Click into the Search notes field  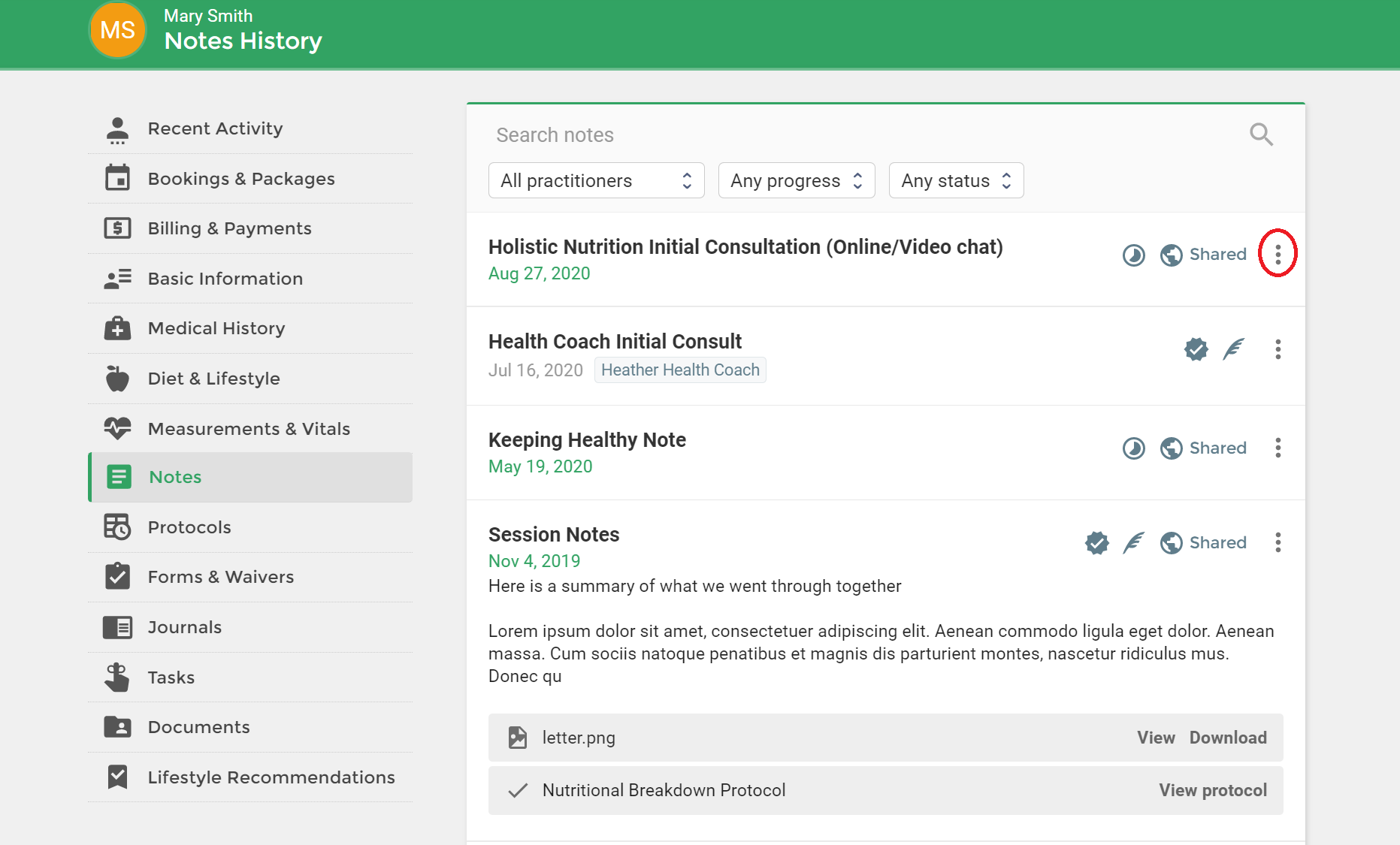(x=864, y=135)
